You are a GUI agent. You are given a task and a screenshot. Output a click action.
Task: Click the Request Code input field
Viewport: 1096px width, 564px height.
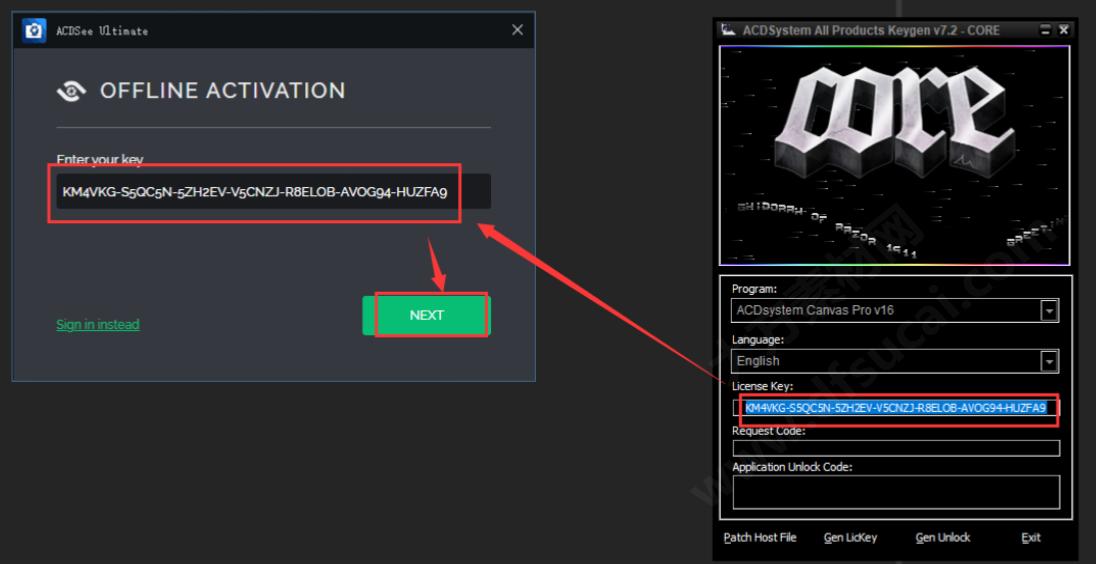[x=896, y=448]
